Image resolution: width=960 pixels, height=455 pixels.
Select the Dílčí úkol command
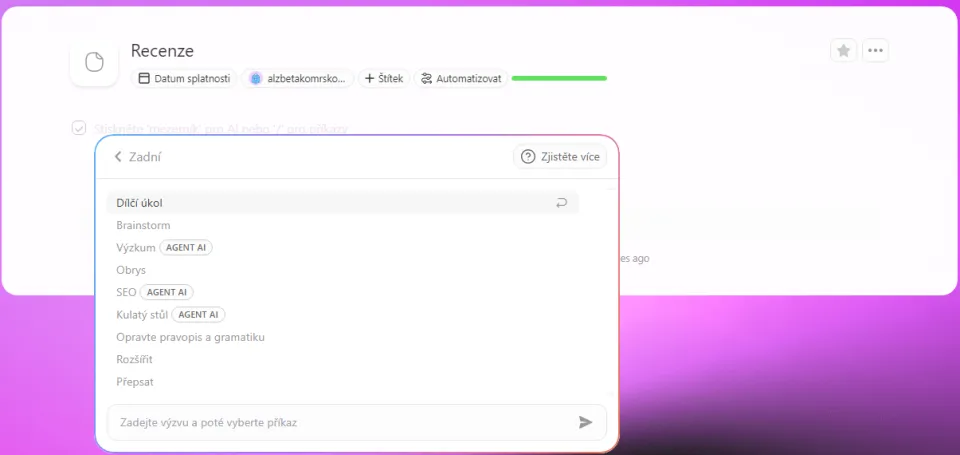(343, 203)
